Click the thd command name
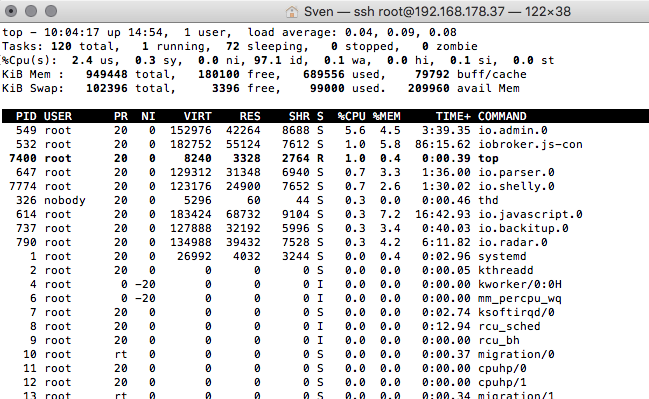 pyautogui.click(x=488, y=201)
